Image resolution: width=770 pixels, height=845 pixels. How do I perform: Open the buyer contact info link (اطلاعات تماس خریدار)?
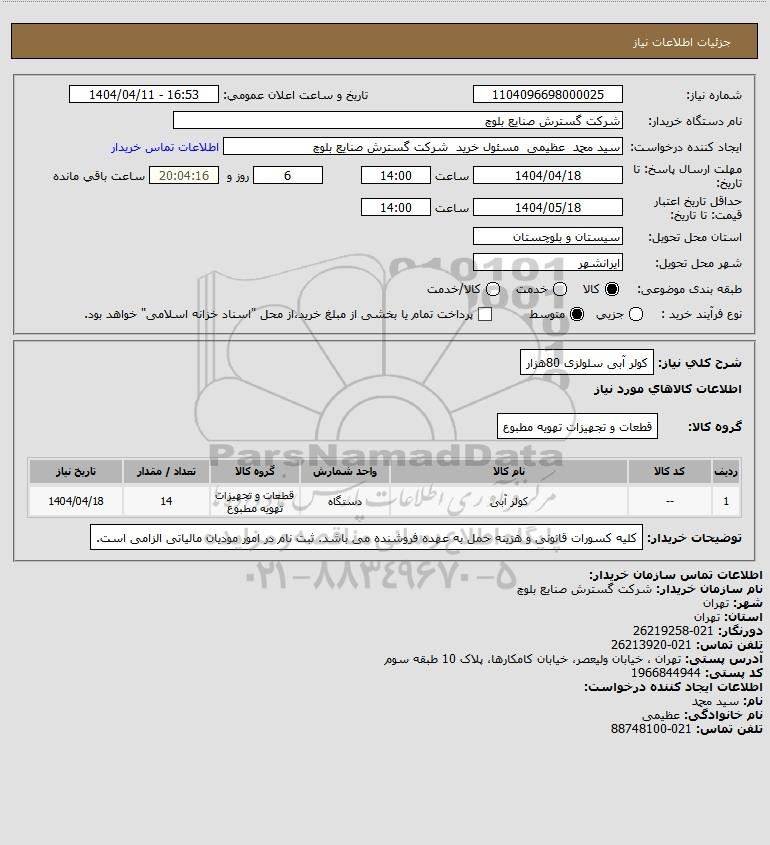[x=165, y=147]
